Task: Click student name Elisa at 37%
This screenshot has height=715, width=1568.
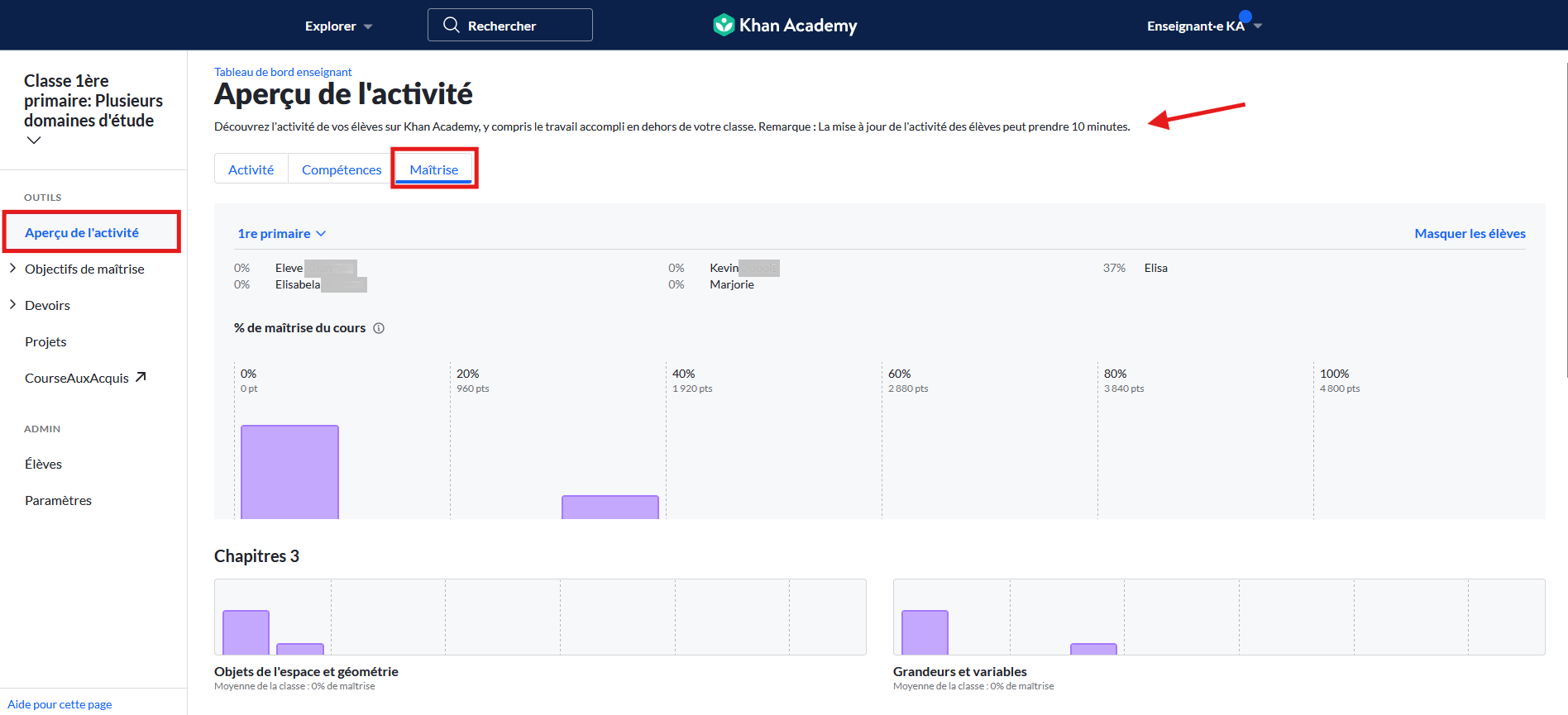Action: (x=1156, y=268)
